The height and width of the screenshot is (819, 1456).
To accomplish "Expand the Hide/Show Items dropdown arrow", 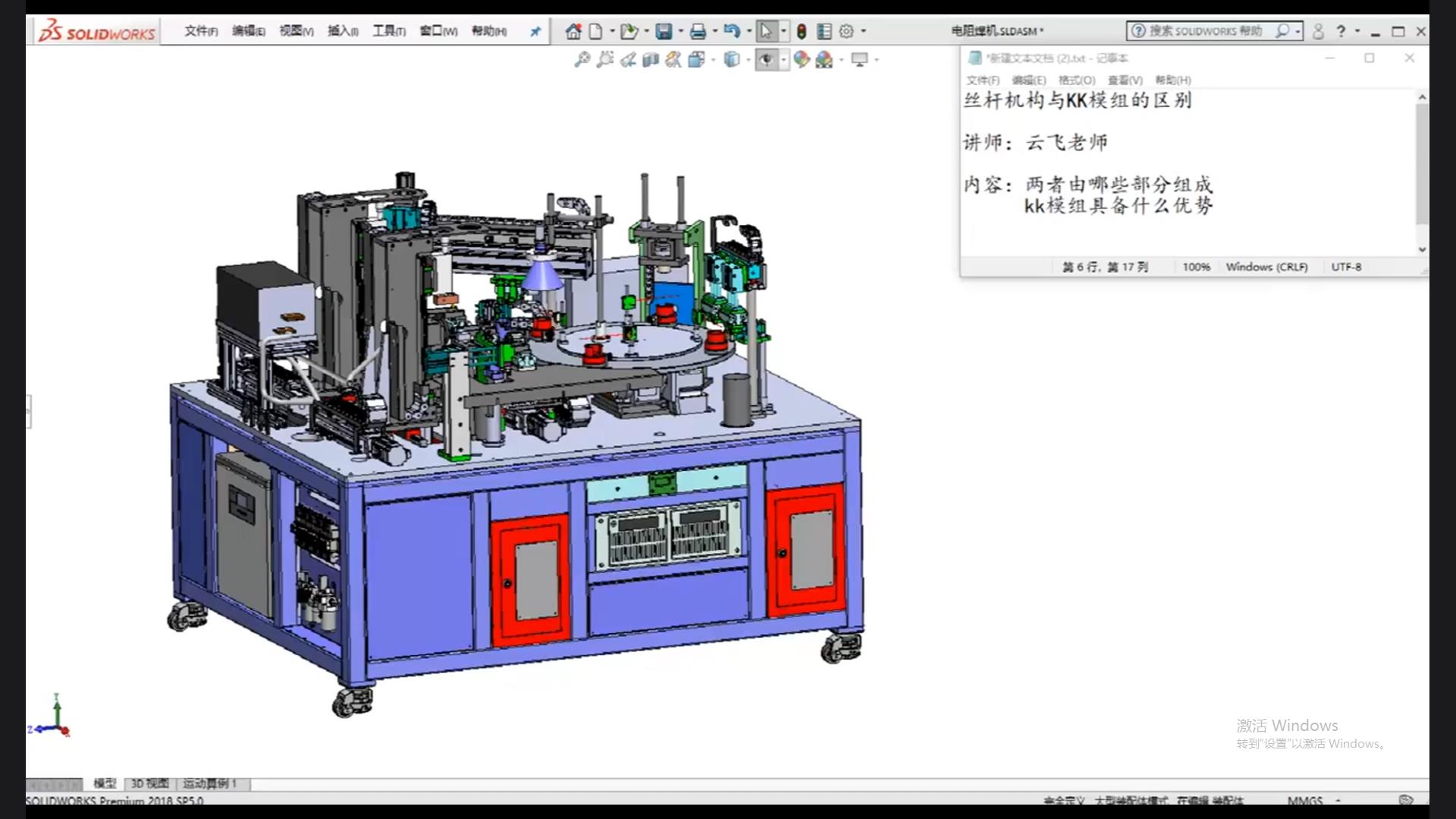I will click(x=783, y=59).
